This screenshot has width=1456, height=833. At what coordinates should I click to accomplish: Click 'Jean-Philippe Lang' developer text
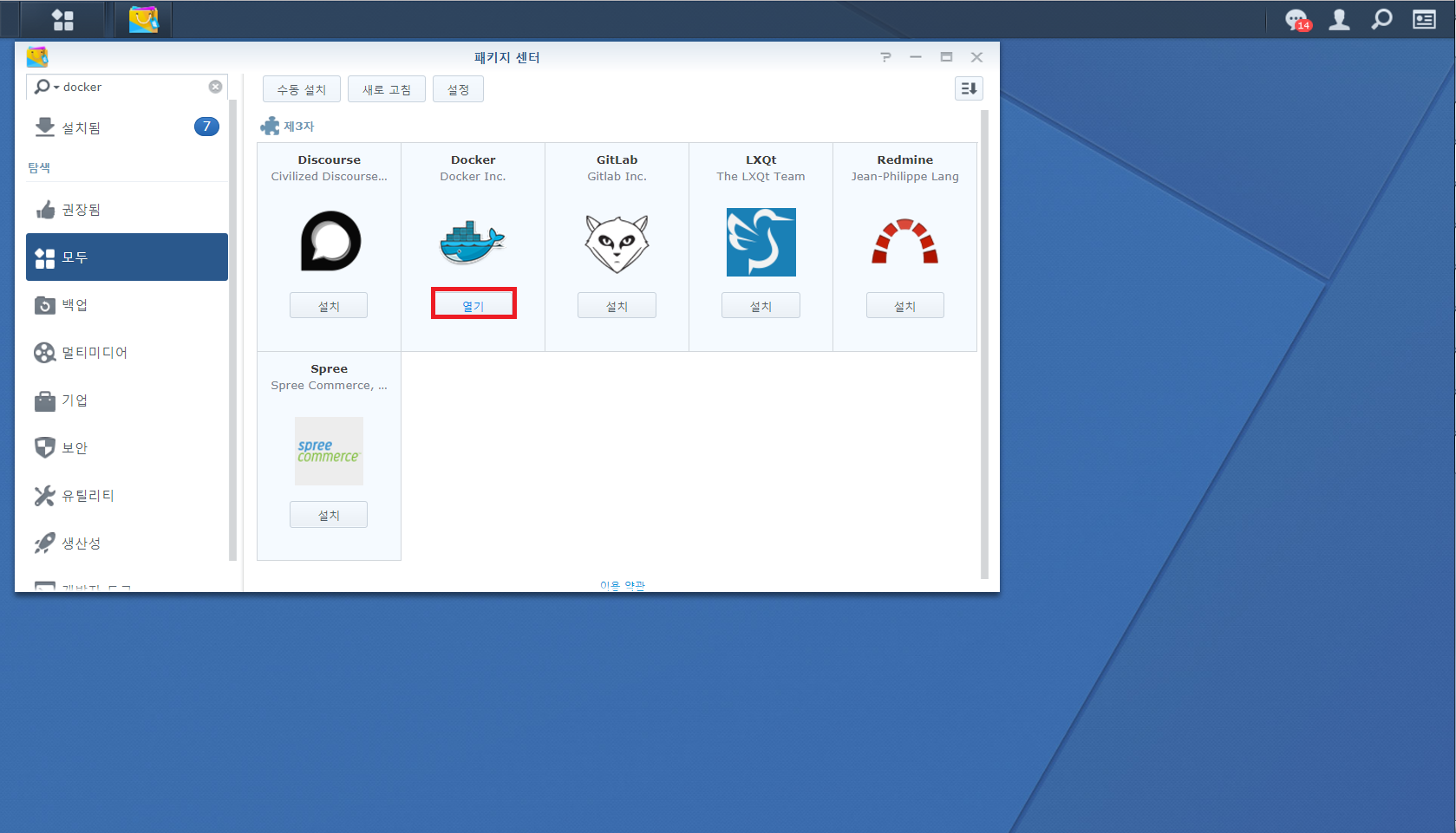pos(905,177)
